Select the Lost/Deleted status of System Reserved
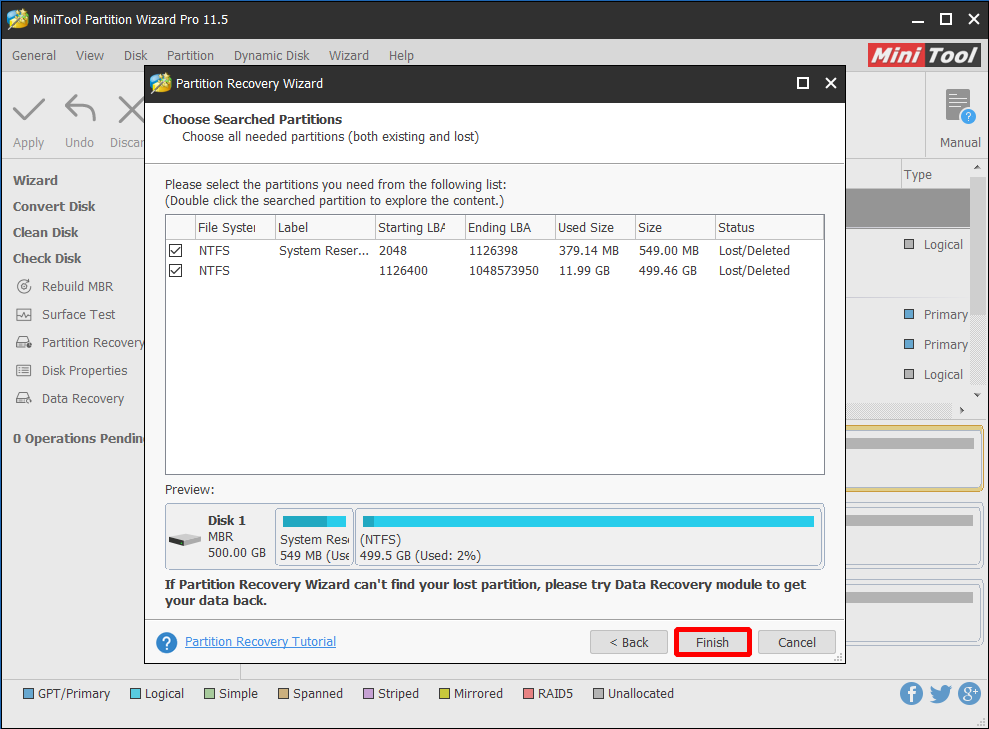This screenshot has width=989, height=729. click(x=754, y=250)
